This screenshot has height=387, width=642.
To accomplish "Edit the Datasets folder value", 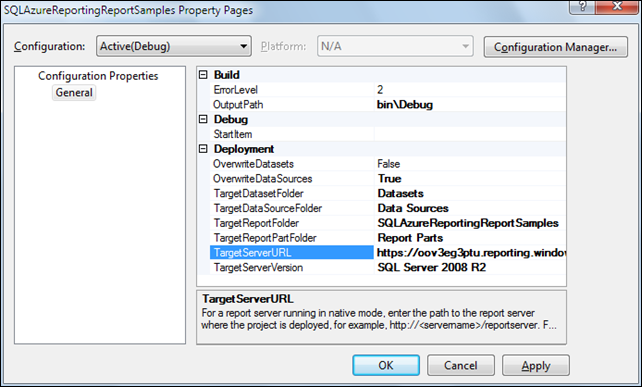I will 470,193.
